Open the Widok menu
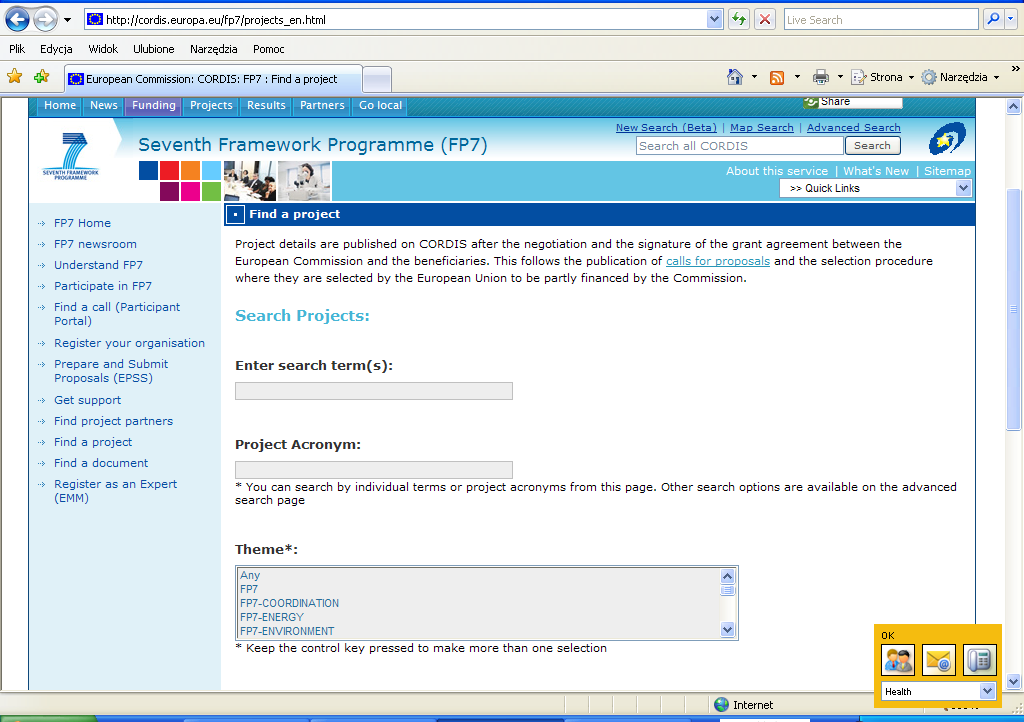 pyautogui.click(x=103, y=49)
